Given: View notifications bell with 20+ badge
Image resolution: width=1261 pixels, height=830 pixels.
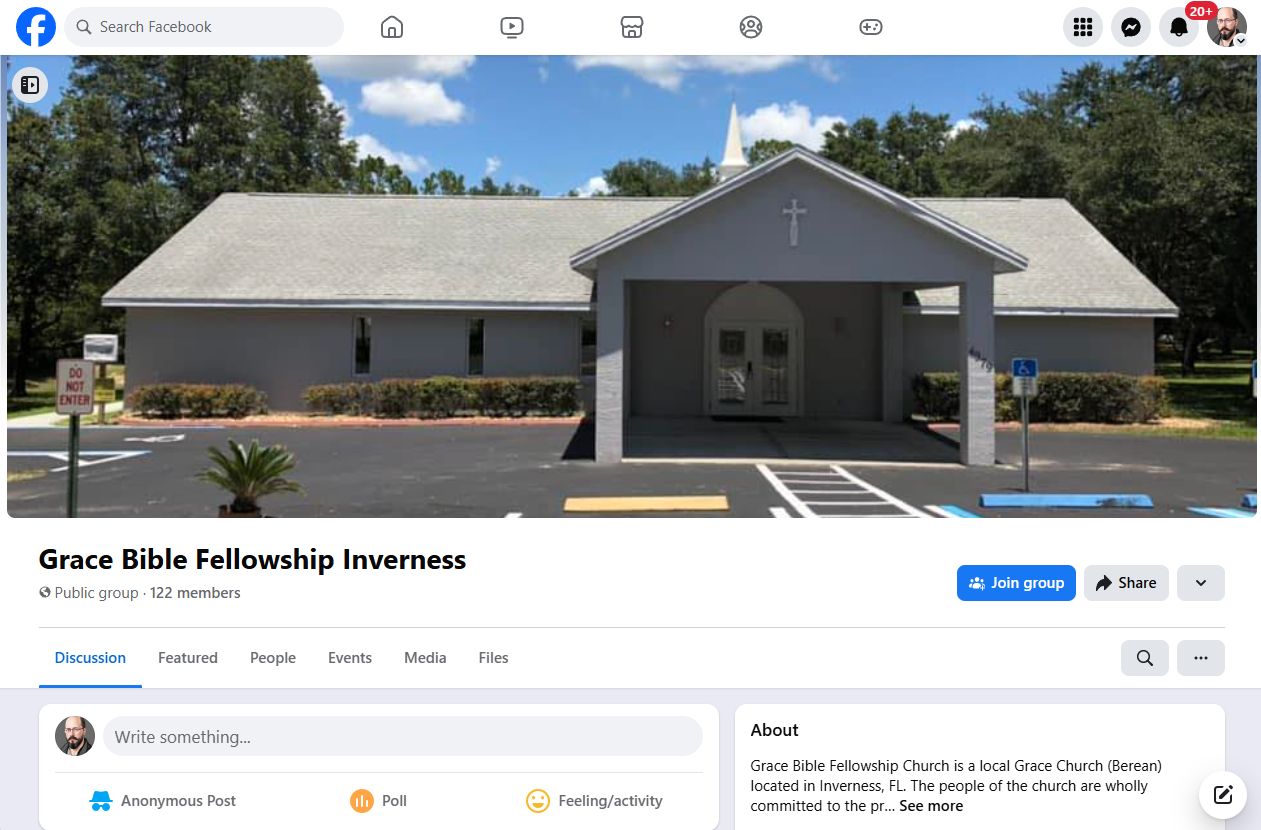Looking at the screenshot, I should 1179,27.
